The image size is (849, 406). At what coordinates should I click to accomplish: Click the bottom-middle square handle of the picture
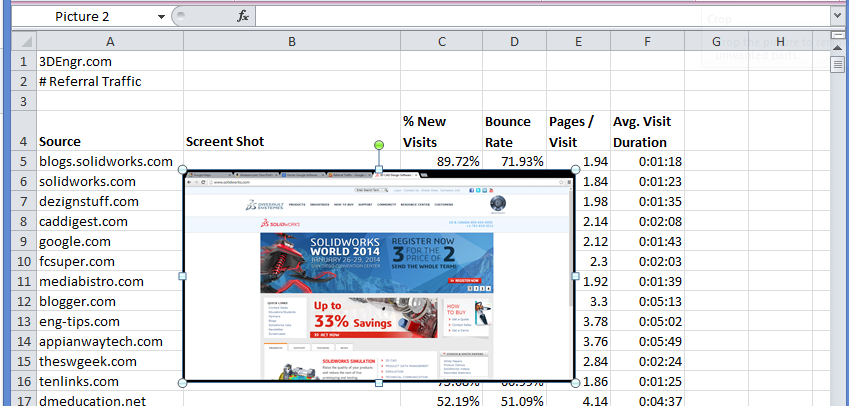pyautogui.click(x=379, y=383)
